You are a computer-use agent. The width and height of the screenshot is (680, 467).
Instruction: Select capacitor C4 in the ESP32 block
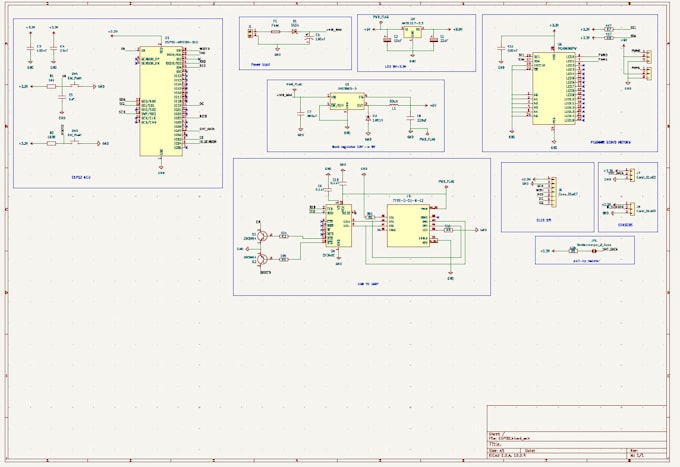click(53, 49)
